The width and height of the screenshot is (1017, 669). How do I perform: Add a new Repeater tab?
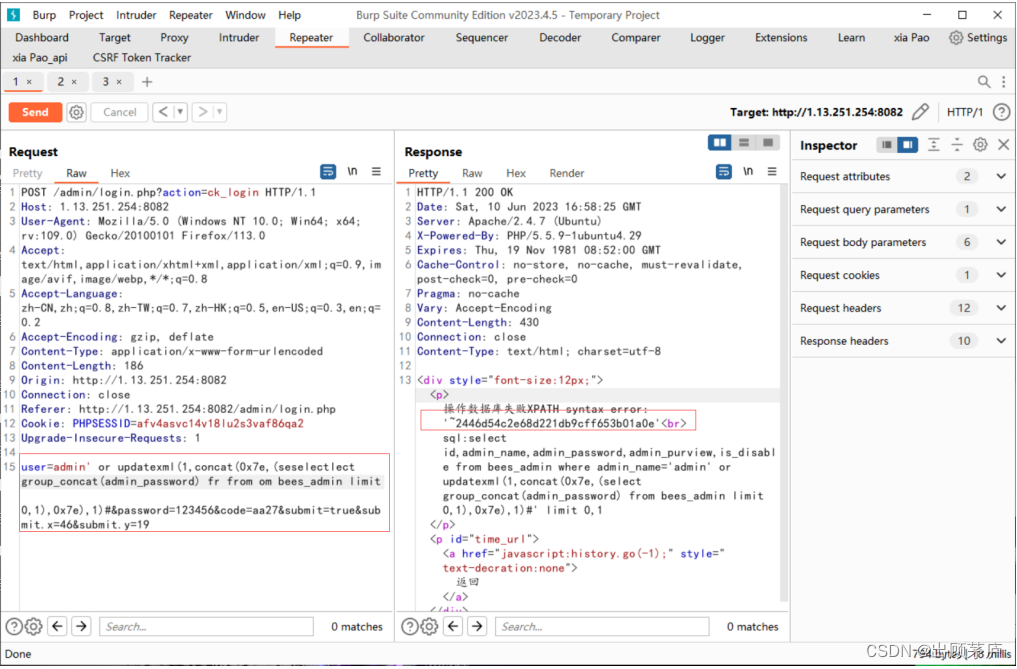click(x=147, y=82)
